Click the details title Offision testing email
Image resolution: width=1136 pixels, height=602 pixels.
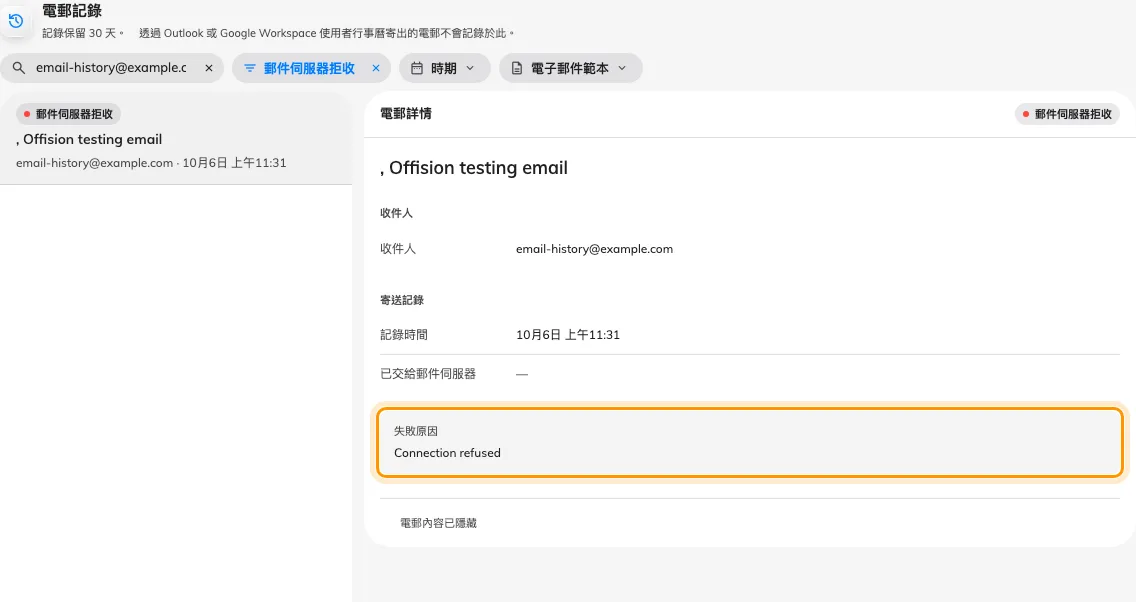pos(474,168)
